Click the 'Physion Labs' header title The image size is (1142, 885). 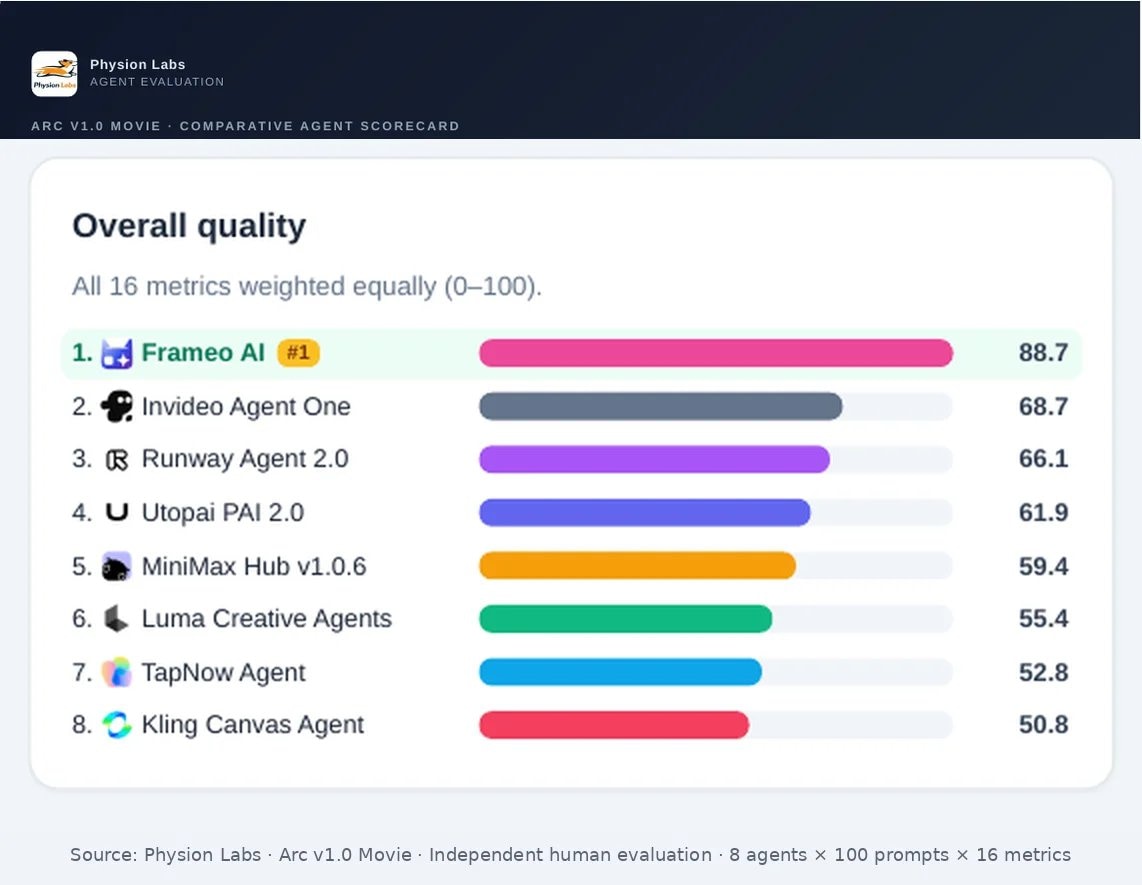click(138, 64)
